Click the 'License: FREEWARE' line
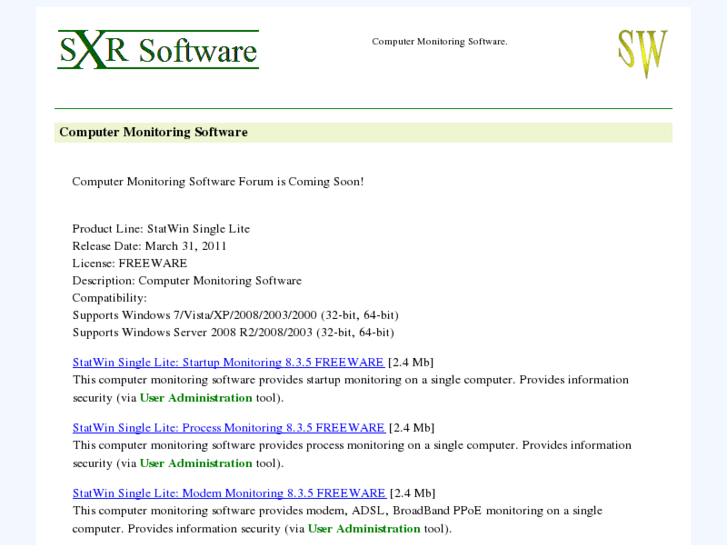727x545 pixels. pos(129,263)
